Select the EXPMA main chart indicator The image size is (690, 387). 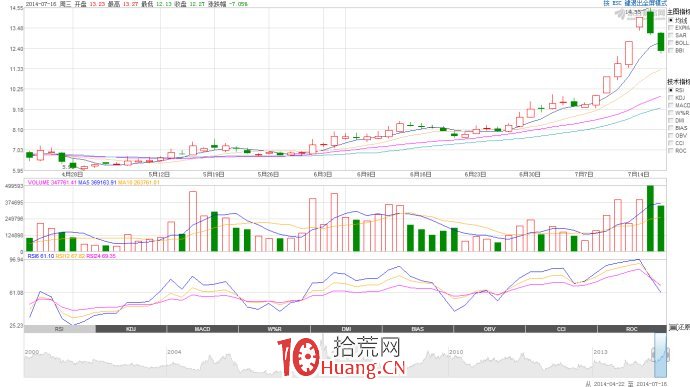click(671, 28)
